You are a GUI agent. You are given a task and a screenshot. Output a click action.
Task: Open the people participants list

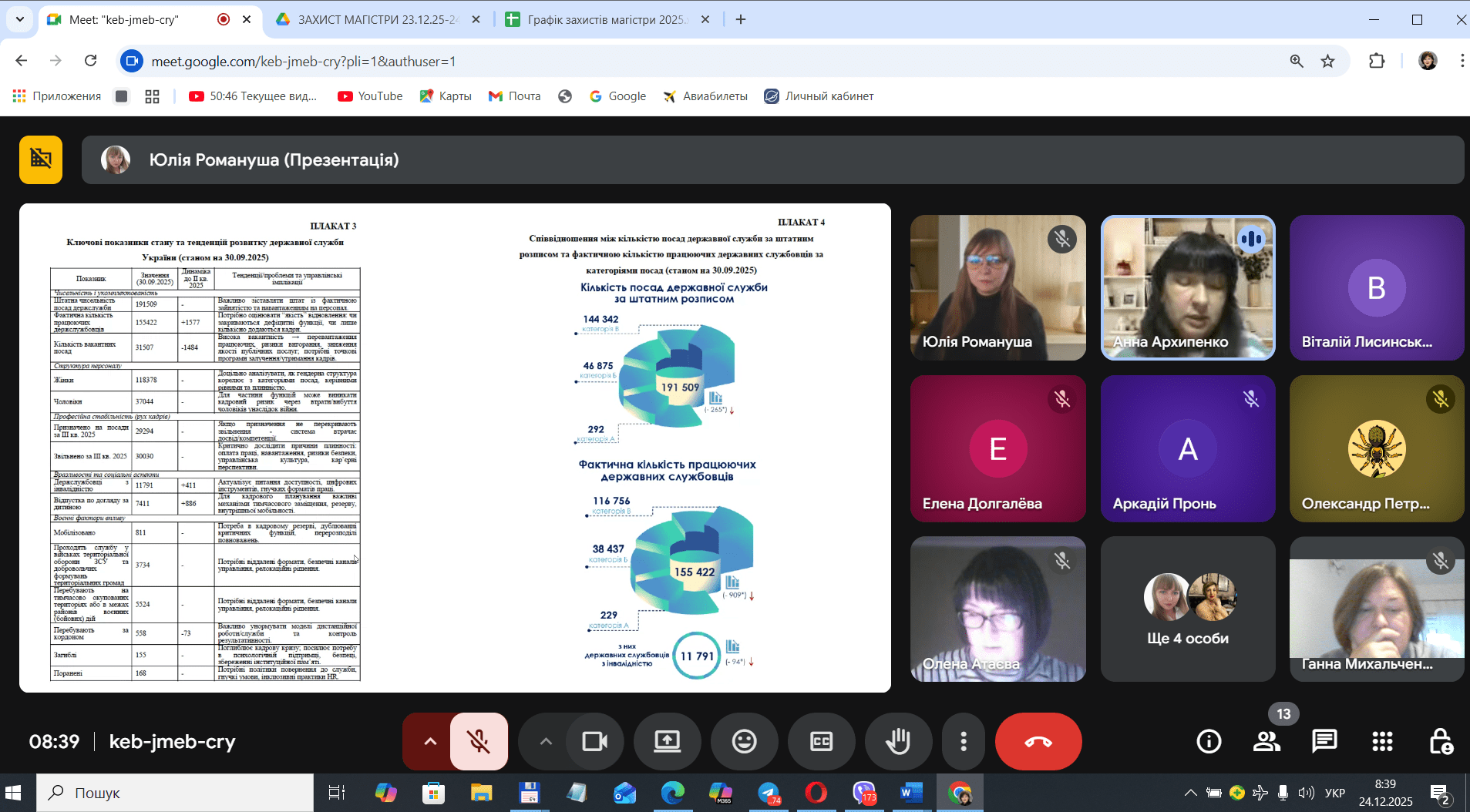click(x=1266, y=741)
